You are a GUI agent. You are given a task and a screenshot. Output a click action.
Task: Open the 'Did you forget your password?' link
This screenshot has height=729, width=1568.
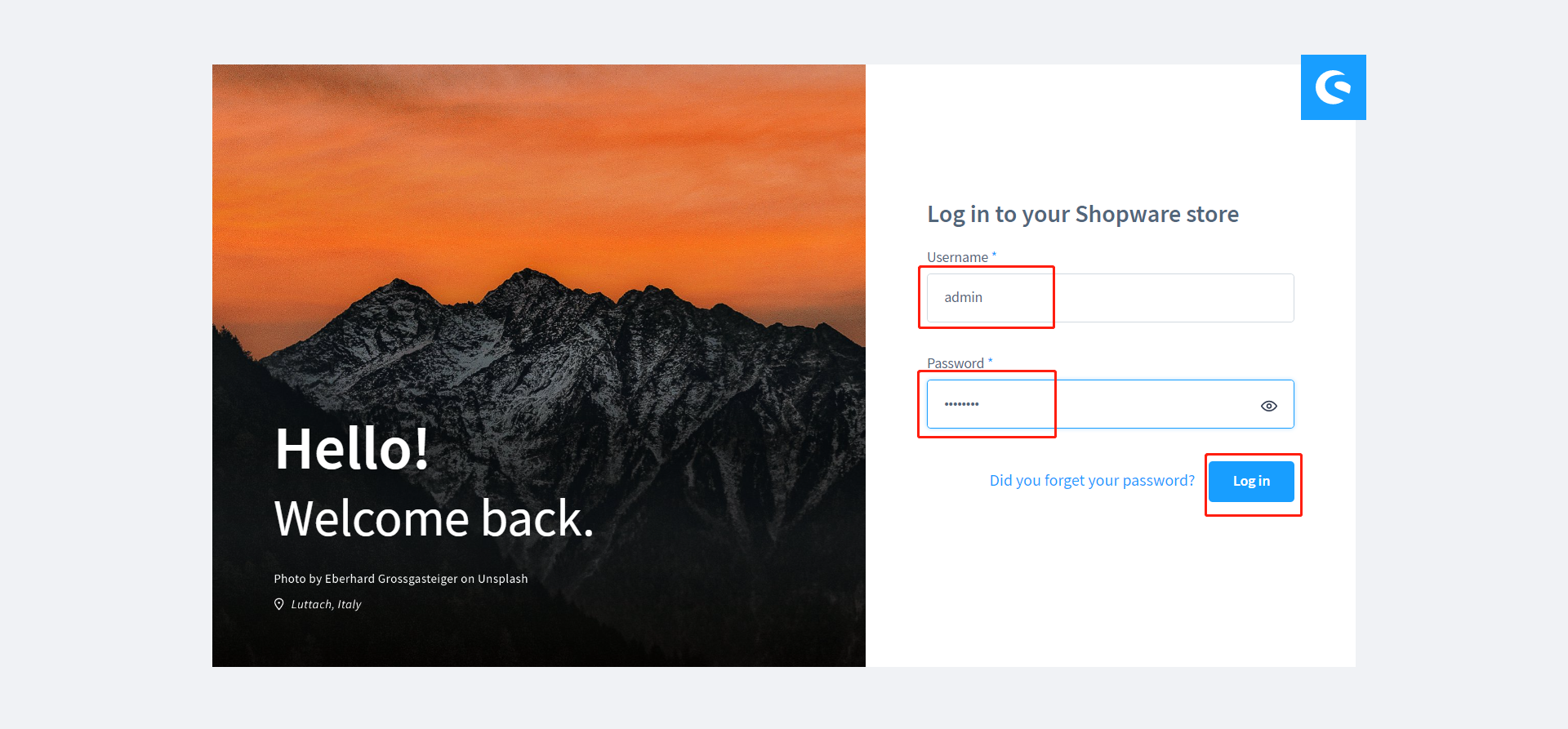coord(1092,481)
